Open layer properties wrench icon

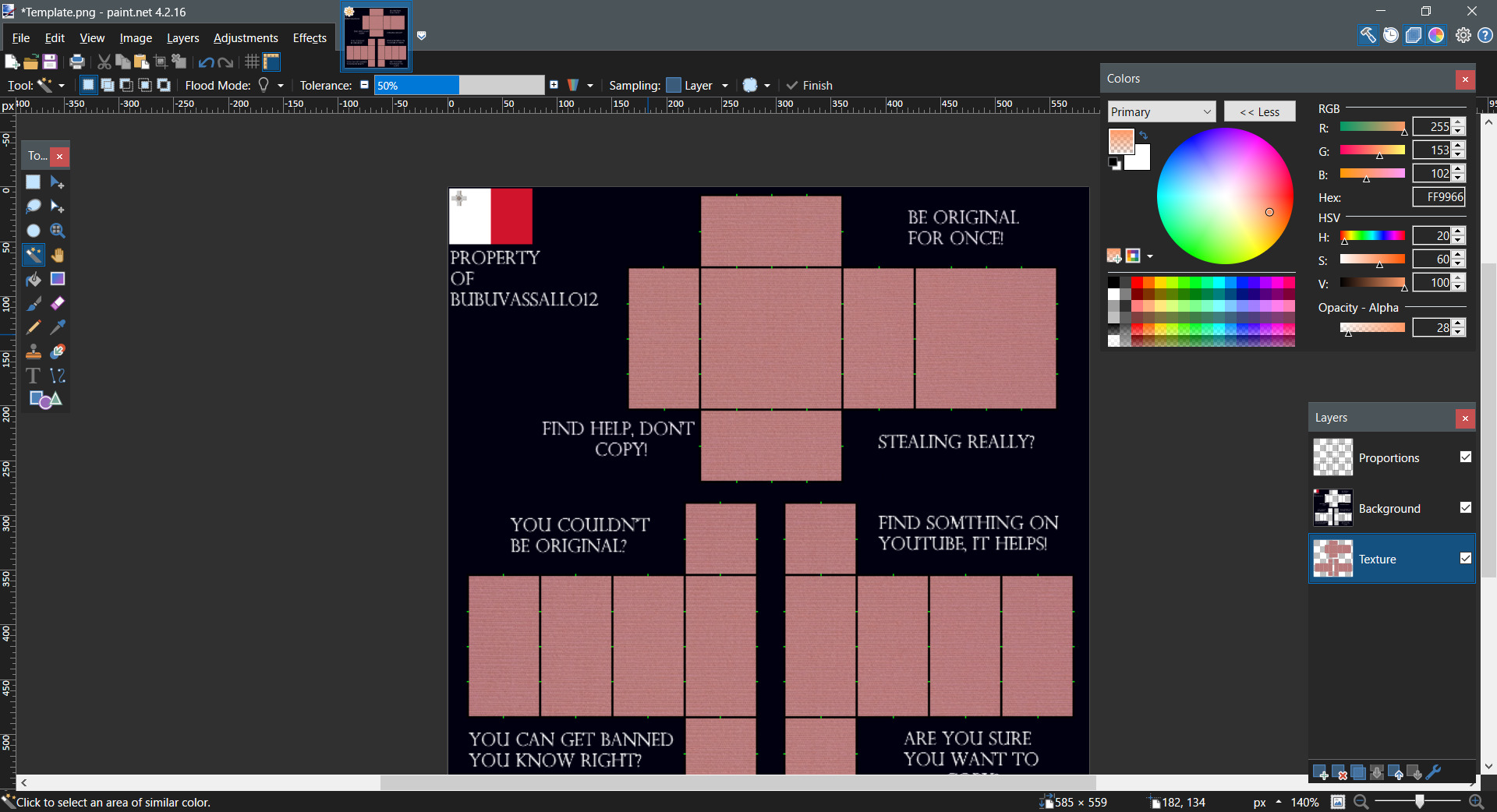(1433, 773)
